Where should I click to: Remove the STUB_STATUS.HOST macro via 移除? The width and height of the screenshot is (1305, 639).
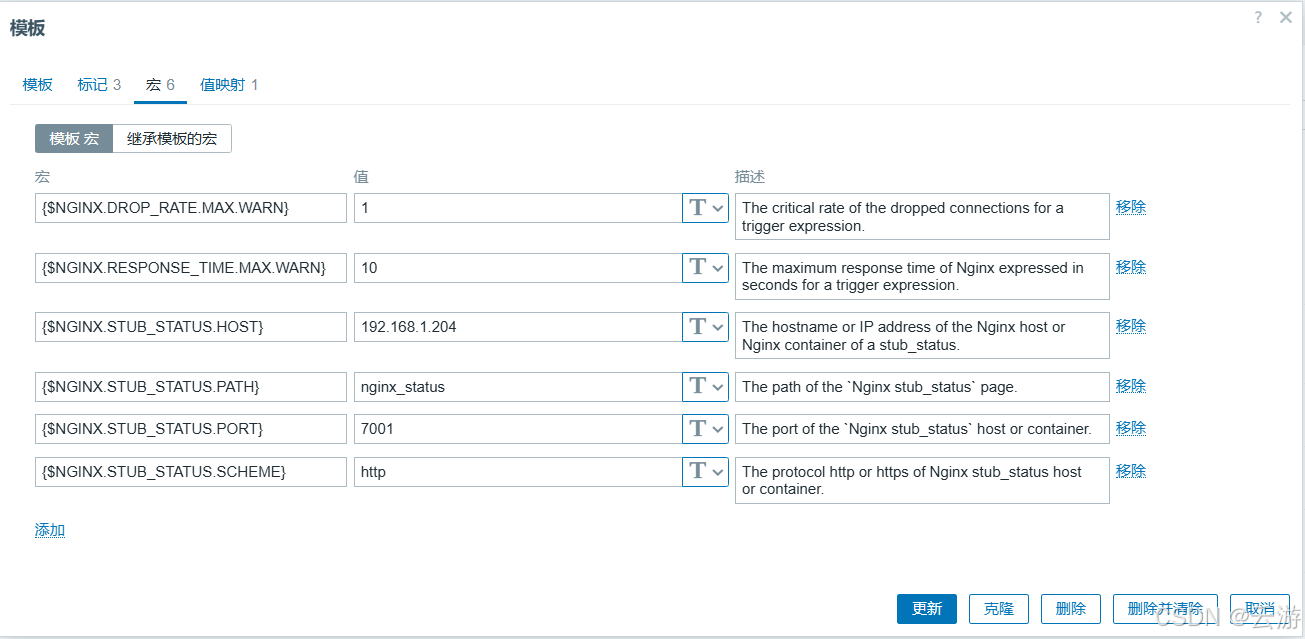point(1131,326)
